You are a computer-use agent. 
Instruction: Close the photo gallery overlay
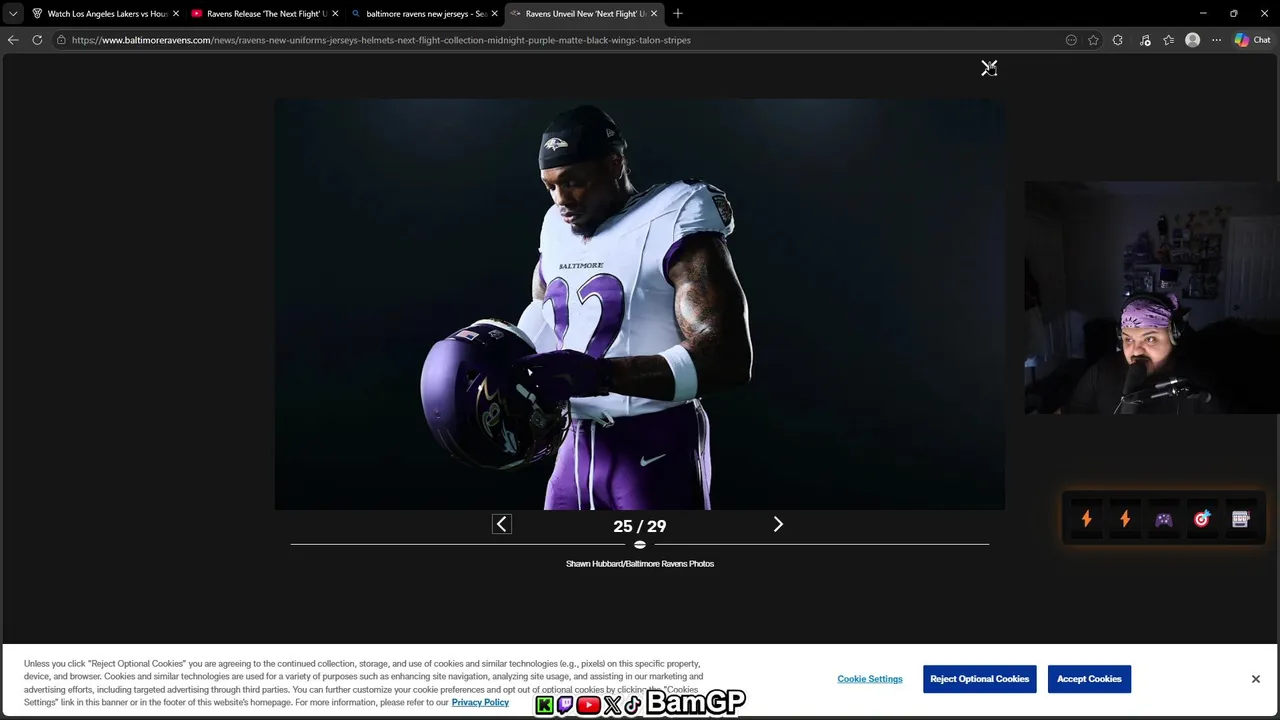[x=989, y=68]
